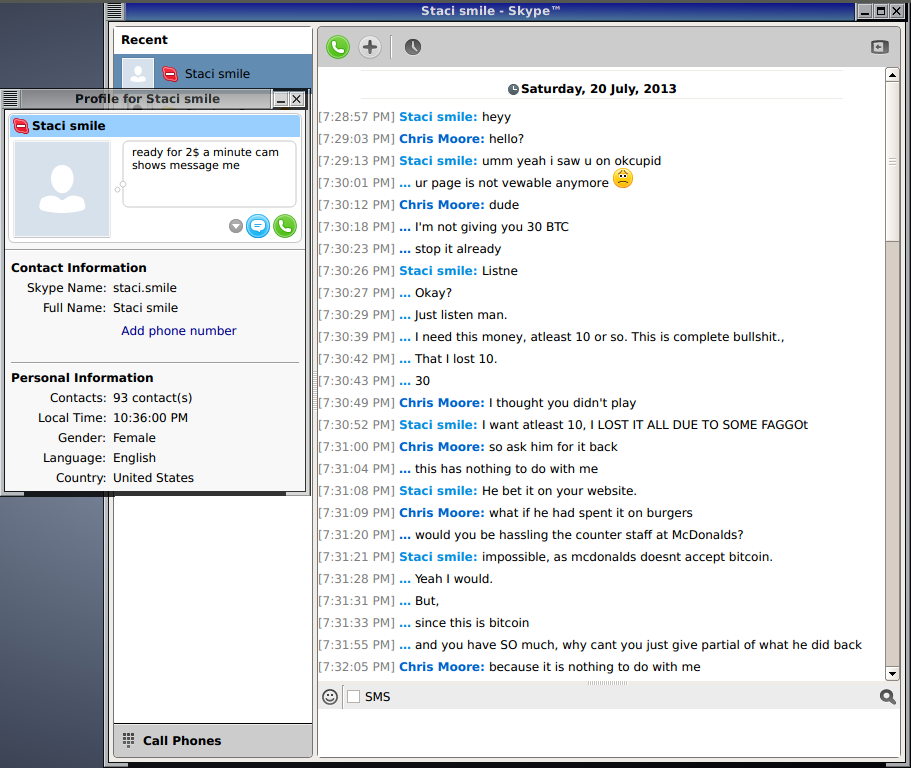Click the clock icon beside the Saturday date

click(513, 89)
